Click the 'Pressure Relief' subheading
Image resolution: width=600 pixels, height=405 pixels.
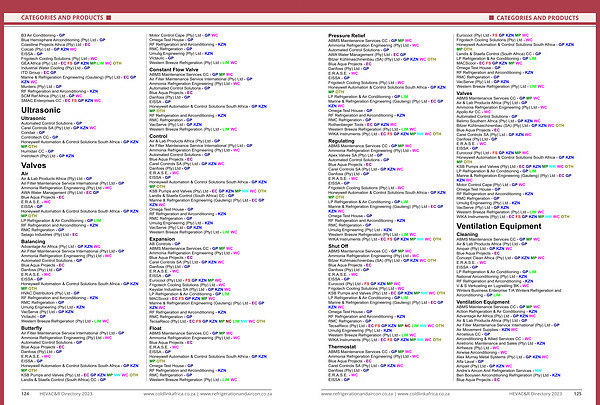point(347,36)
